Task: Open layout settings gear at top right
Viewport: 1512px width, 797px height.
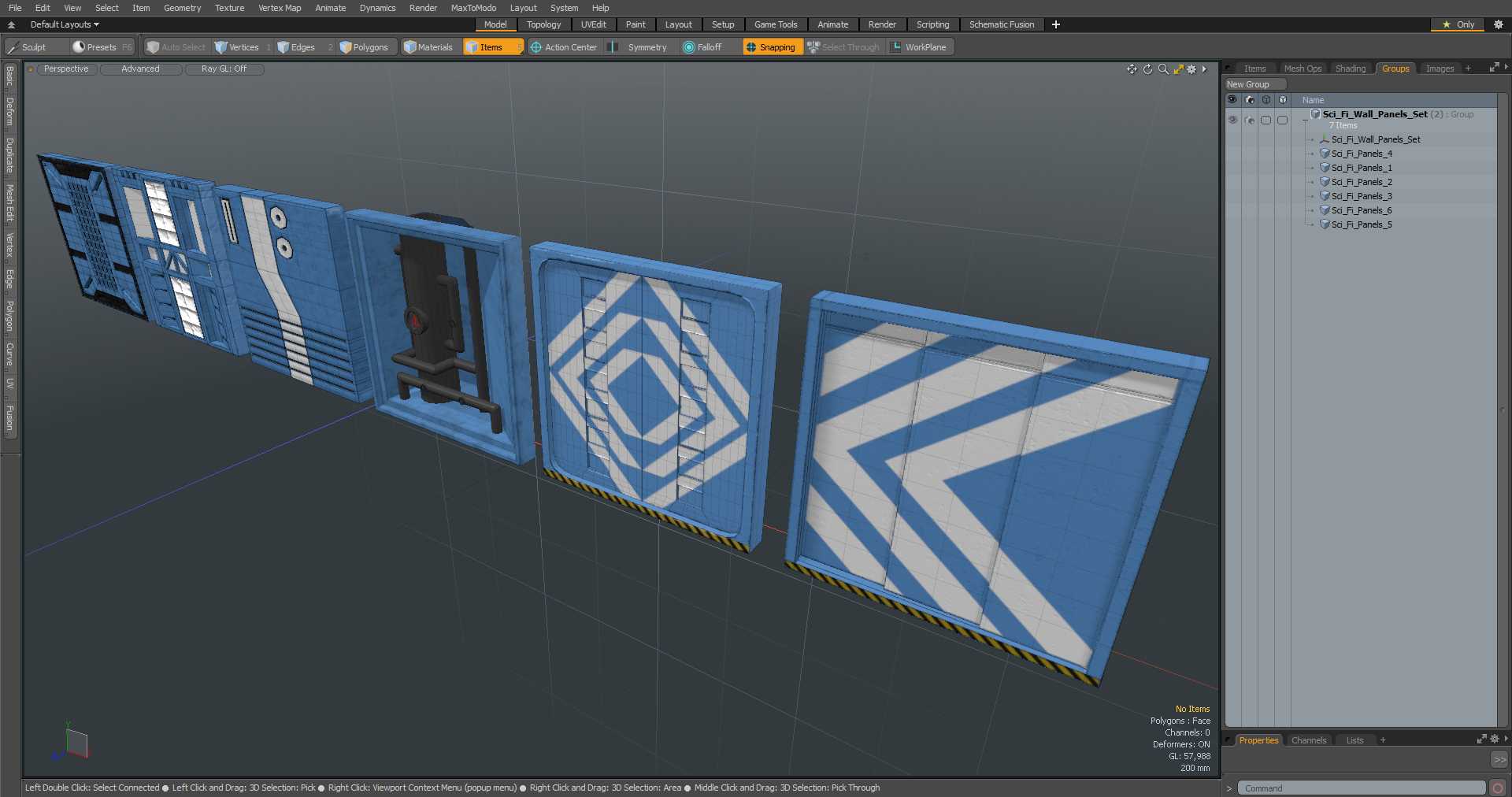Action: pyautogui.click(x=1499, y=24)
